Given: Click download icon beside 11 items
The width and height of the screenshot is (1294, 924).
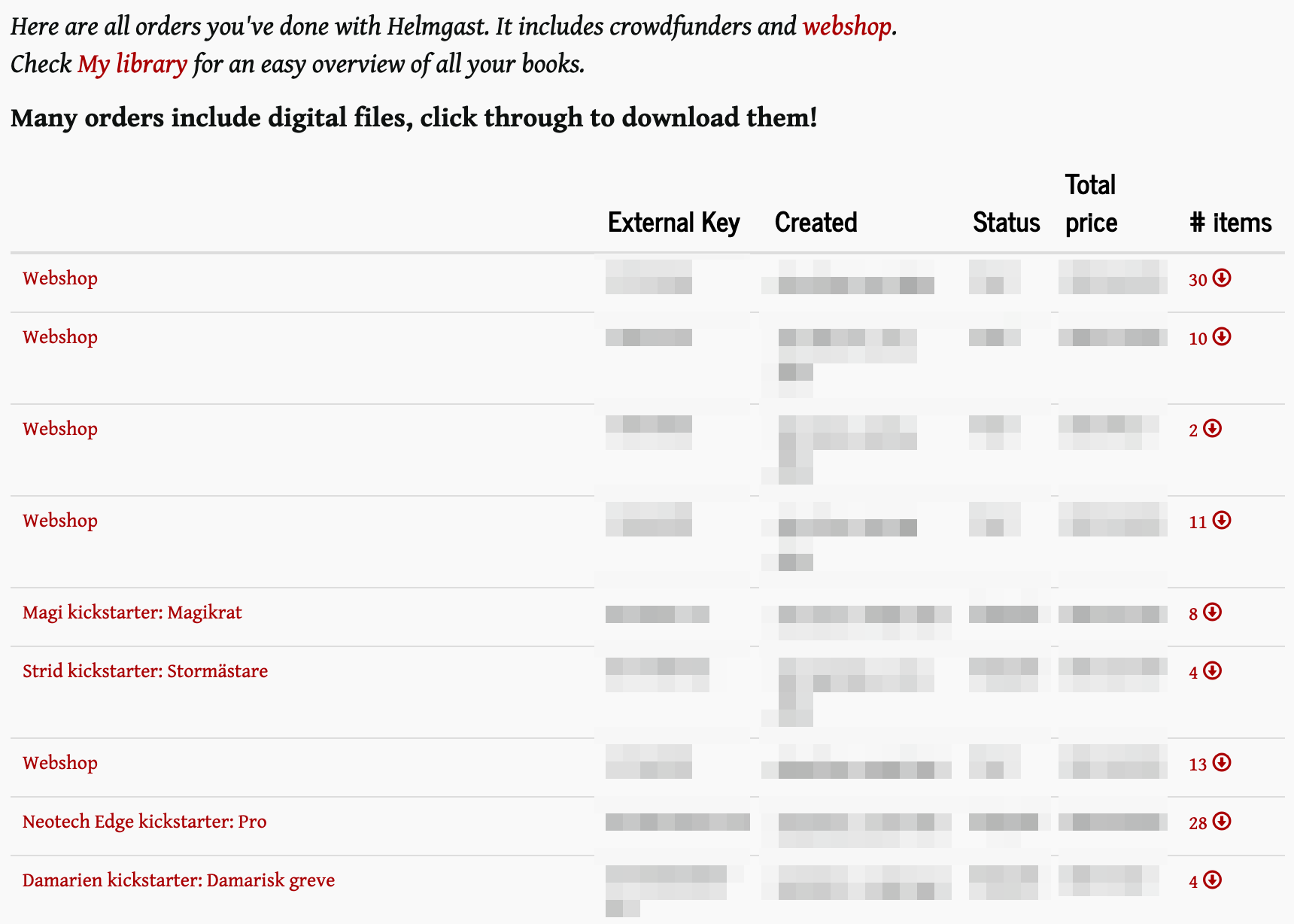Looking at the screenshot, I should [1222, 520].
